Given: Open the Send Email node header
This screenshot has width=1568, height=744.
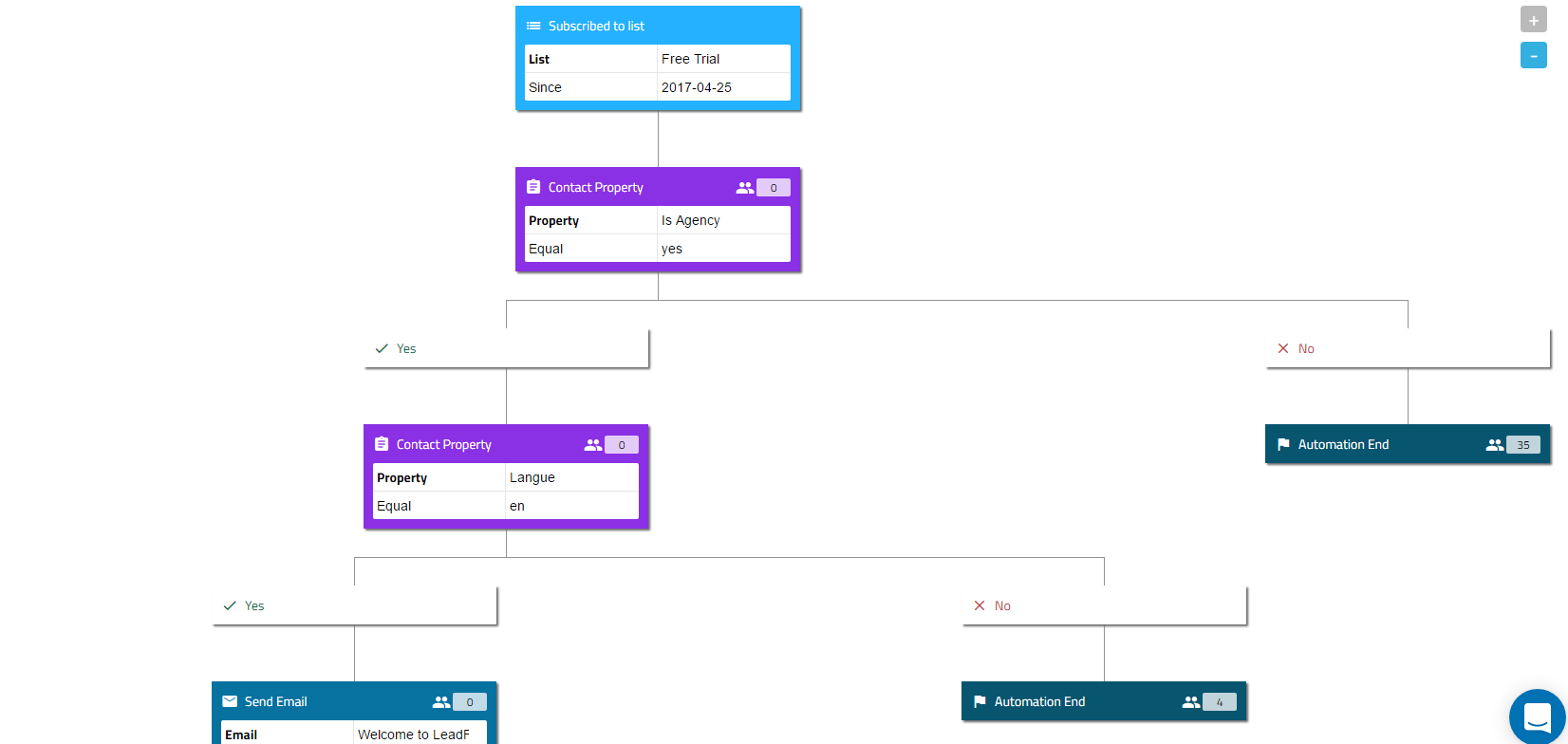Looking at the screenshot, I should (x=354, y=701).
